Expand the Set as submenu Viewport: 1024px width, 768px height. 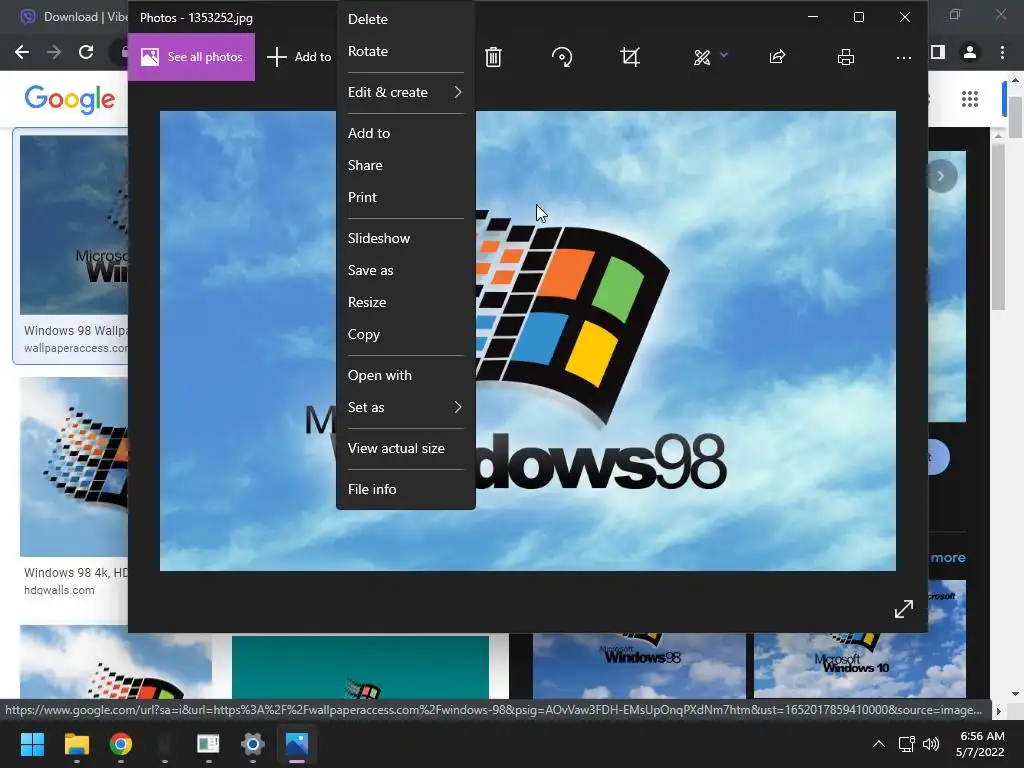(x=405, y=408)
